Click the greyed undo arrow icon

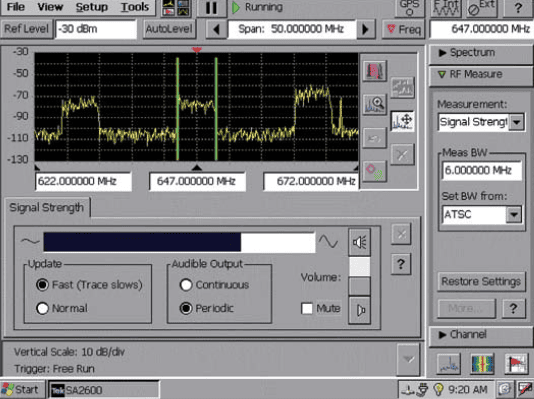coord(374,138)
